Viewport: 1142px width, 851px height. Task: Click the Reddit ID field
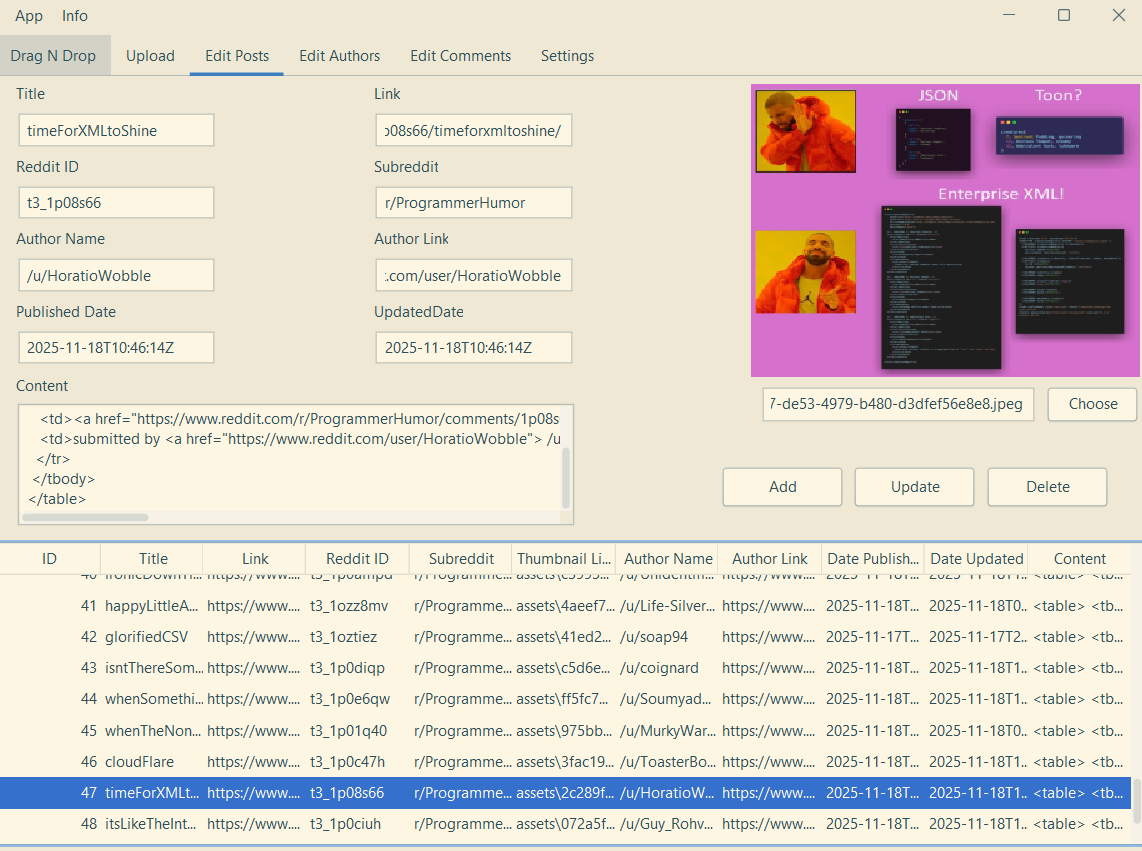click(x=117, y=203)
